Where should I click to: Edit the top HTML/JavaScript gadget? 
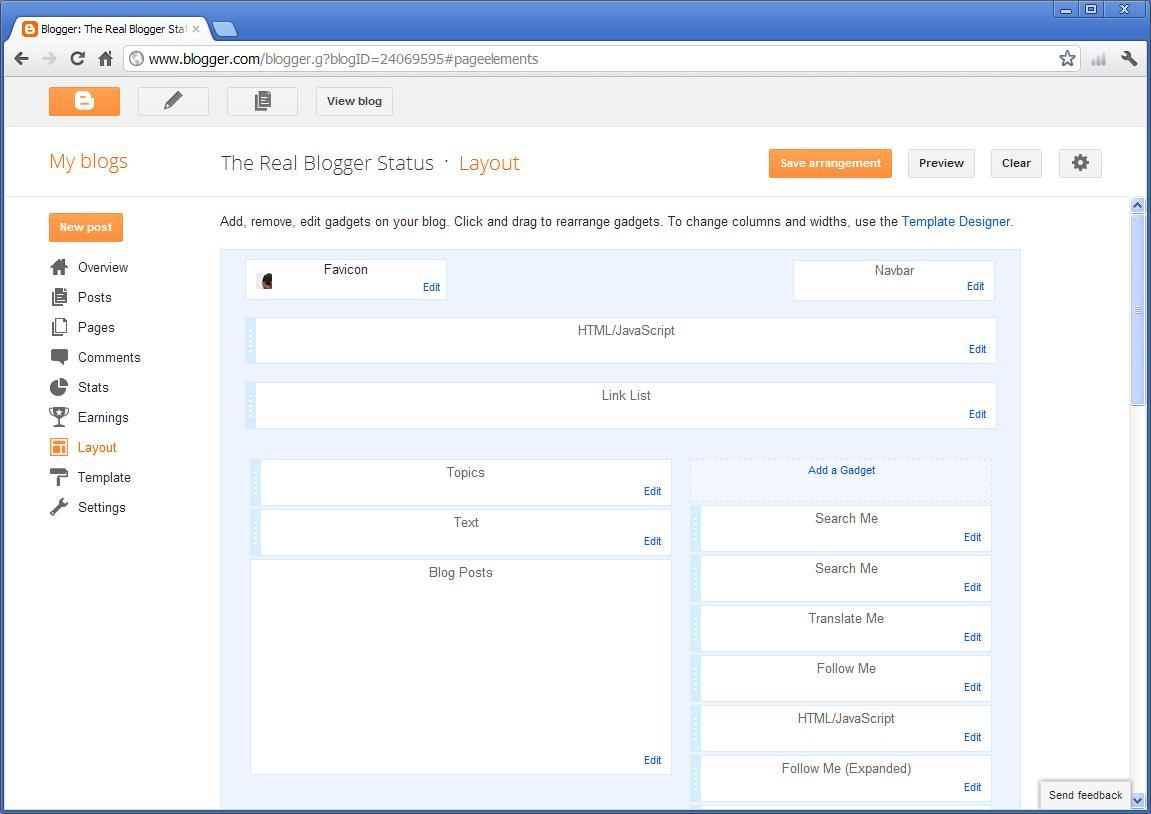[x=978, y=349]
